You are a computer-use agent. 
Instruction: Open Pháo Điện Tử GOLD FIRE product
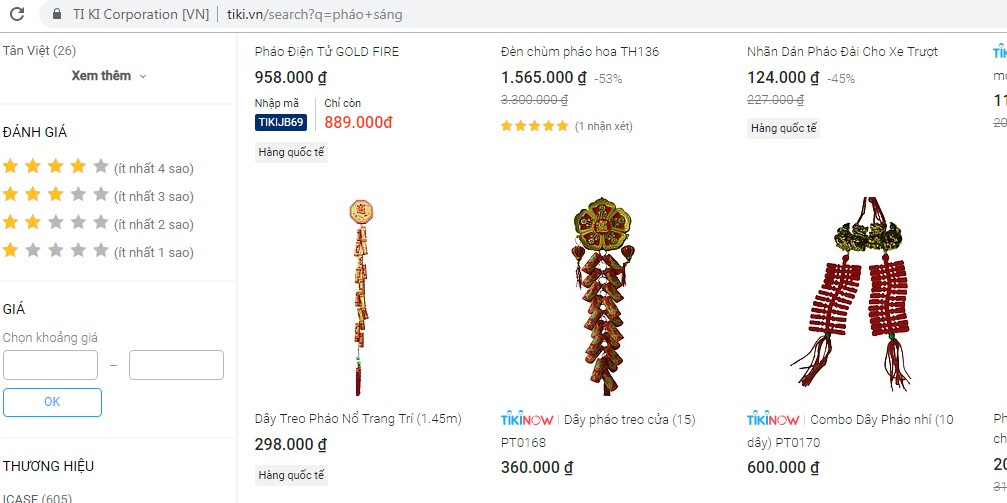click(327, 51)
